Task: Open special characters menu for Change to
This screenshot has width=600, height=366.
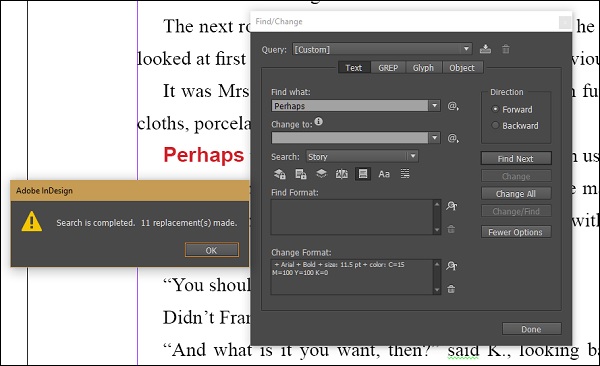Action: [453, 138]
